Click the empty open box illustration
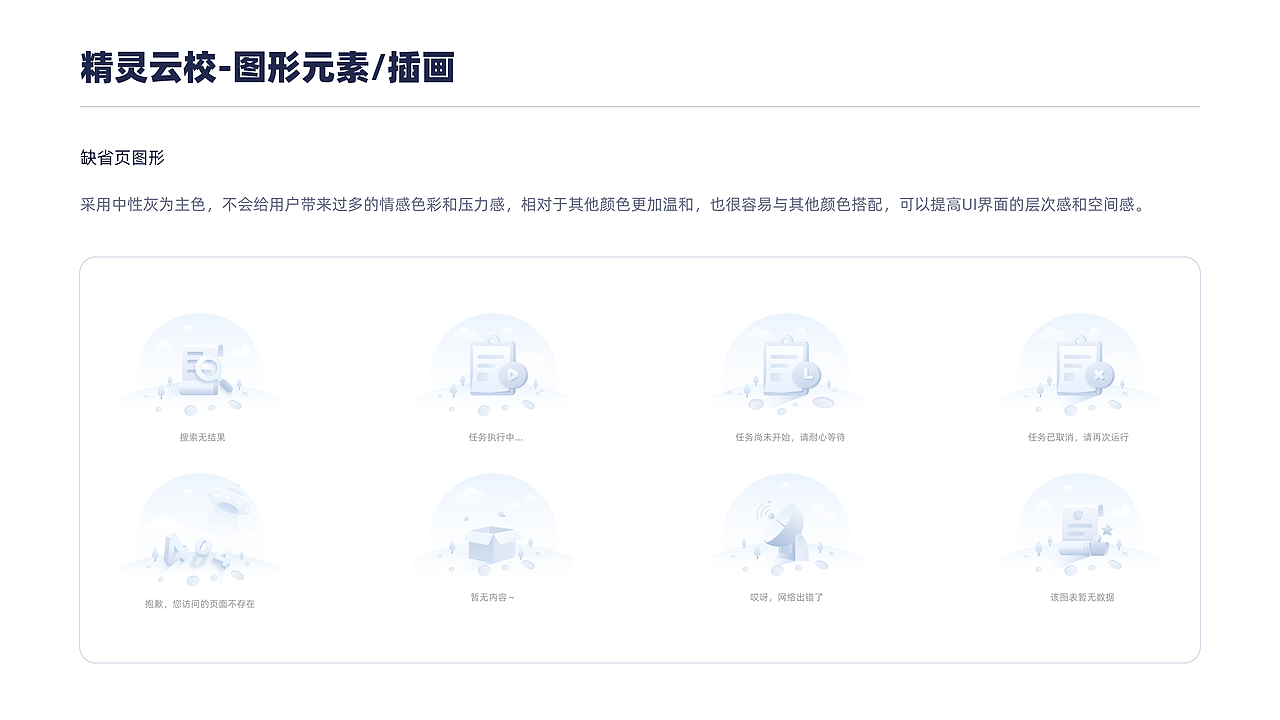1280x720 pixels. tap(492, 530)
